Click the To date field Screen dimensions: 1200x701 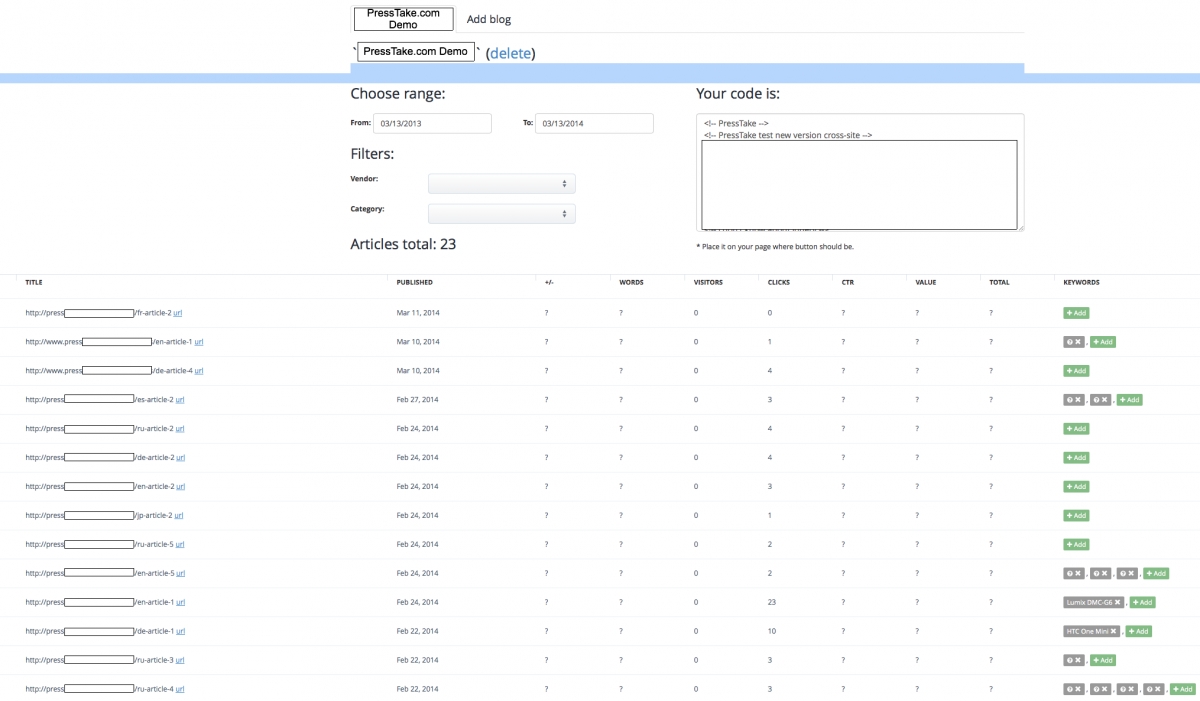pyautogui.click(x=594, y=123)
